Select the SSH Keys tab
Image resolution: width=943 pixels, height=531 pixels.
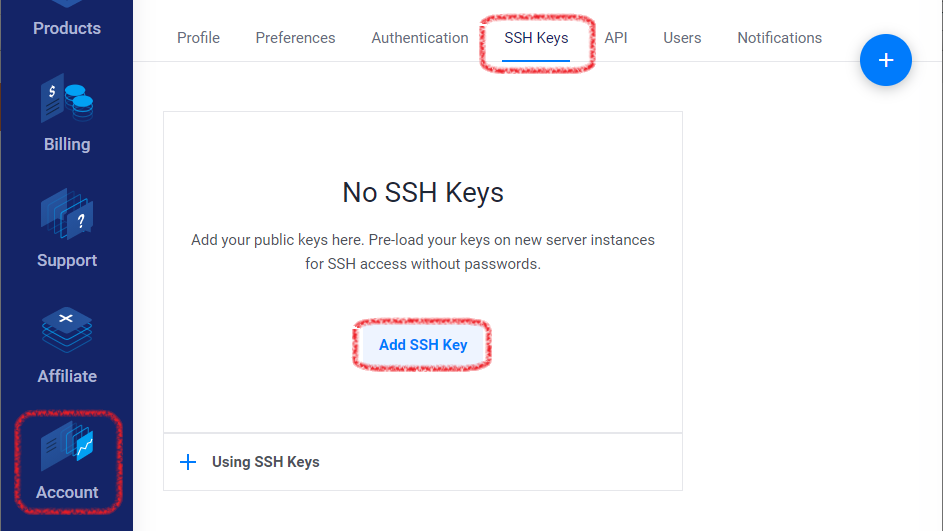[536, 38]
